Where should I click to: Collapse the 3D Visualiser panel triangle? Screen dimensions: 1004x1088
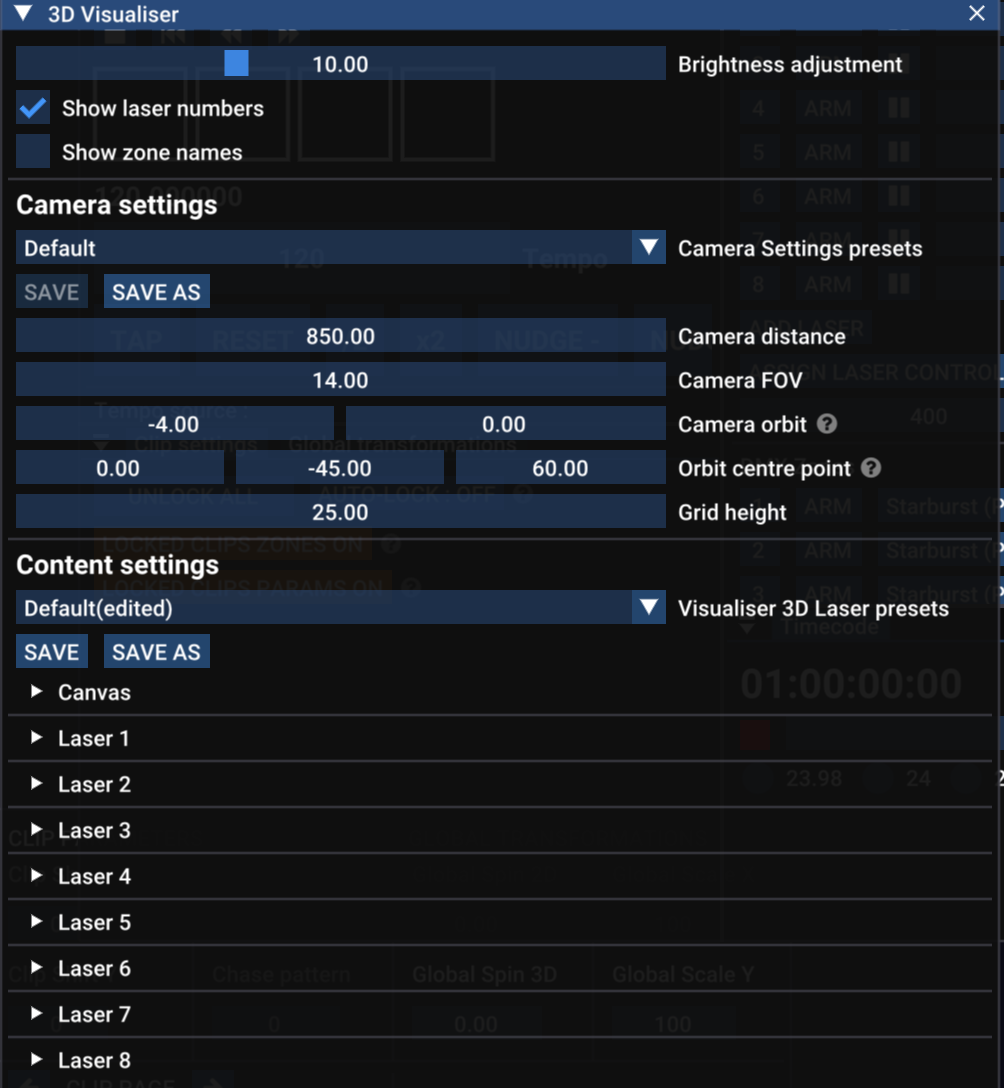pyautogui.click(x=24, y=14)
